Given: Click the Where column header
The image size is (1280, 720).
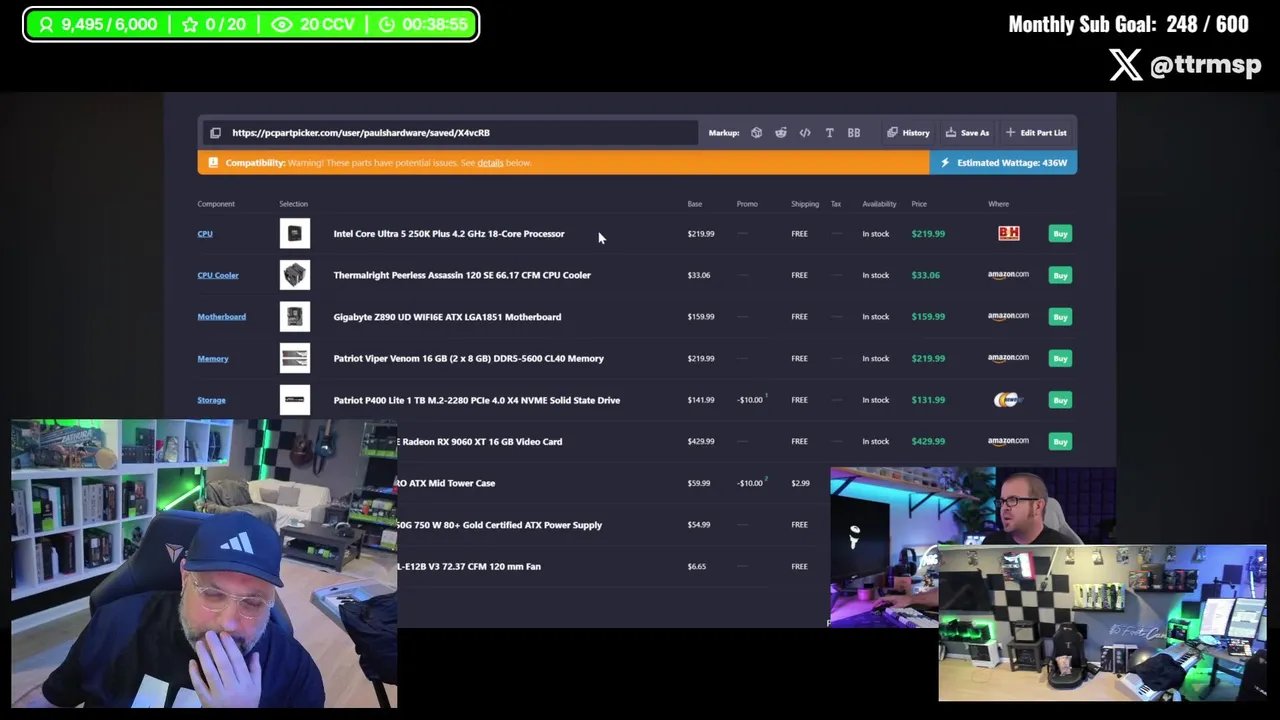Looking at the screenshot, I should tap(998, 204).
